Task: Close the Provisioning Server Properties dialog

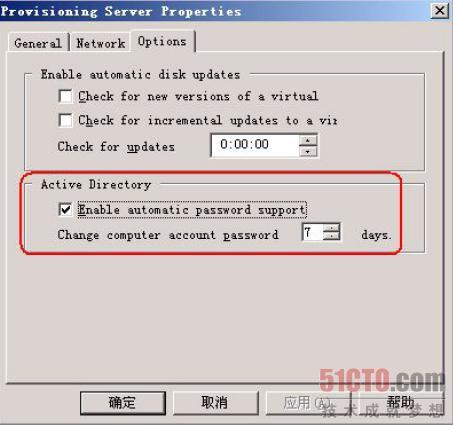Action: click(440, 11)
